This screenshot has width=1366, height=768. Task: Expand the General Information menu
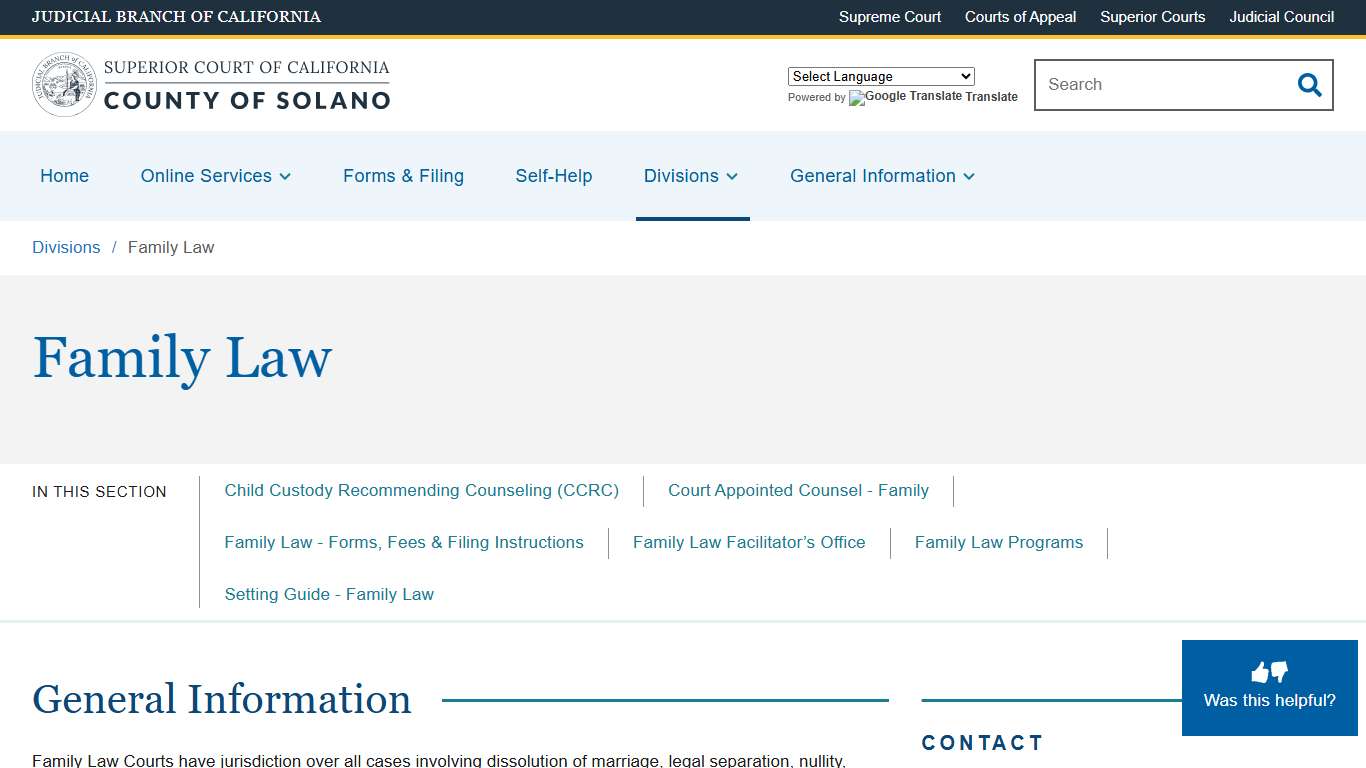pyautogui.click(x=880, y=176)
